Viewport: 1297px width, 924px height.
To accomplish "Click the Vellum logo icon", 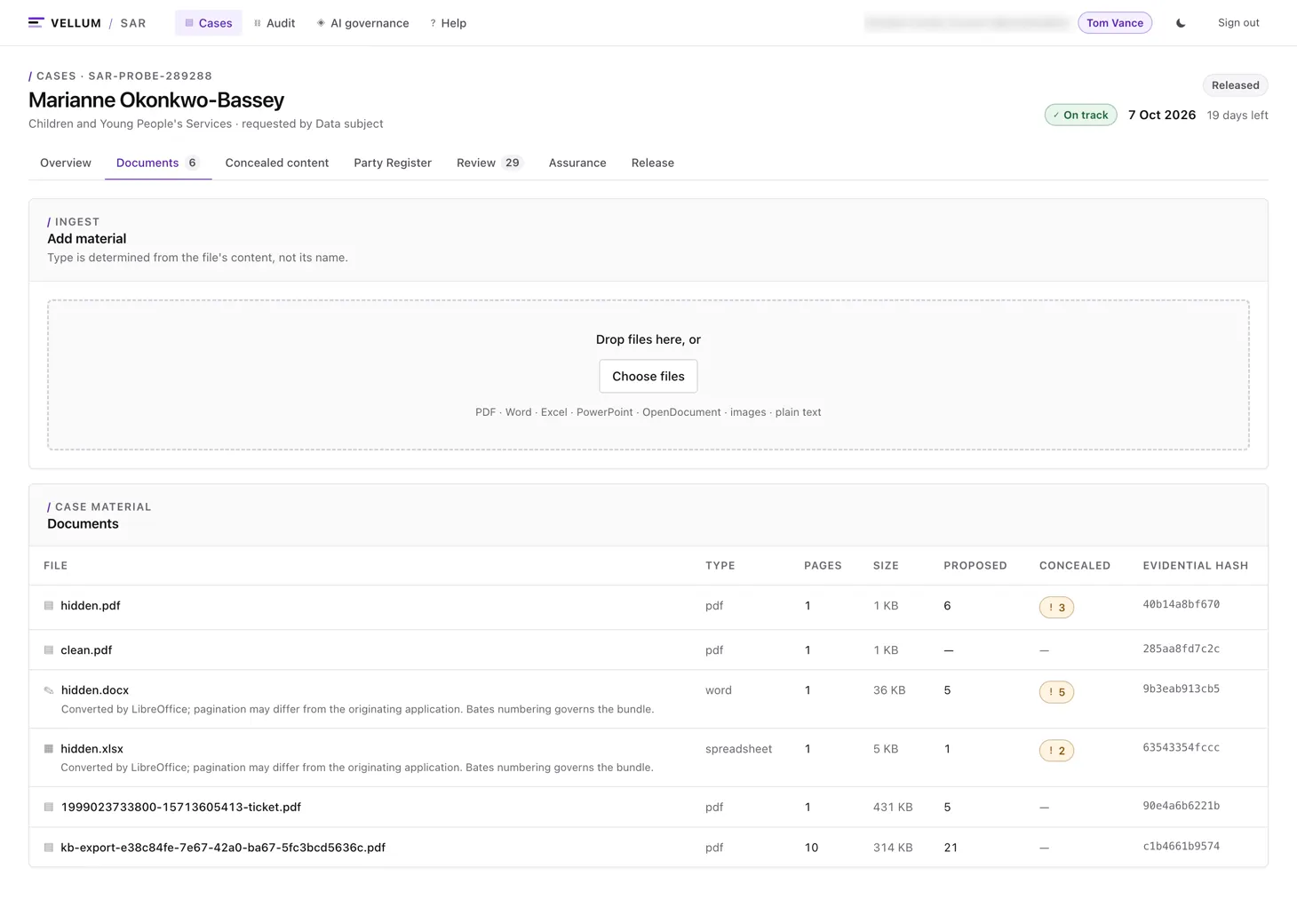I will pyautogui.click(x=36, y=23).
